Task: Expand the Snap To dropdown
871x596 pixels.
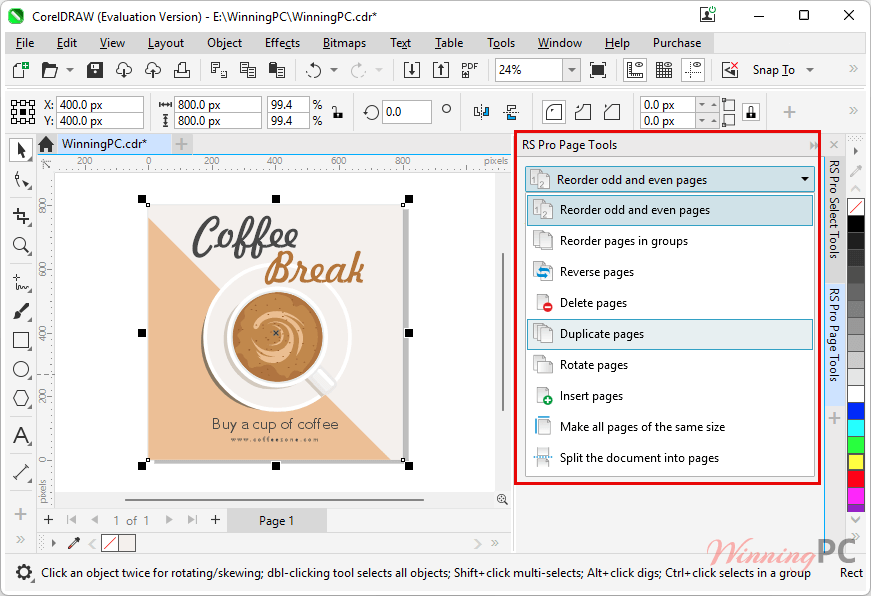Action: [810, 70]
